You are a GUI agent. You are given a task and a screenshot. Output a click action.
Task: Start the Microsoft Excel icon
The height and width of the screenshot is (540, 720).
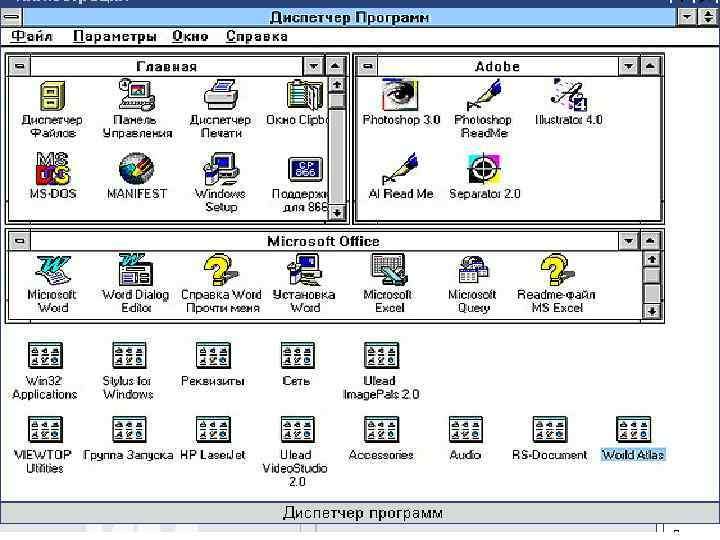point(389,270)
